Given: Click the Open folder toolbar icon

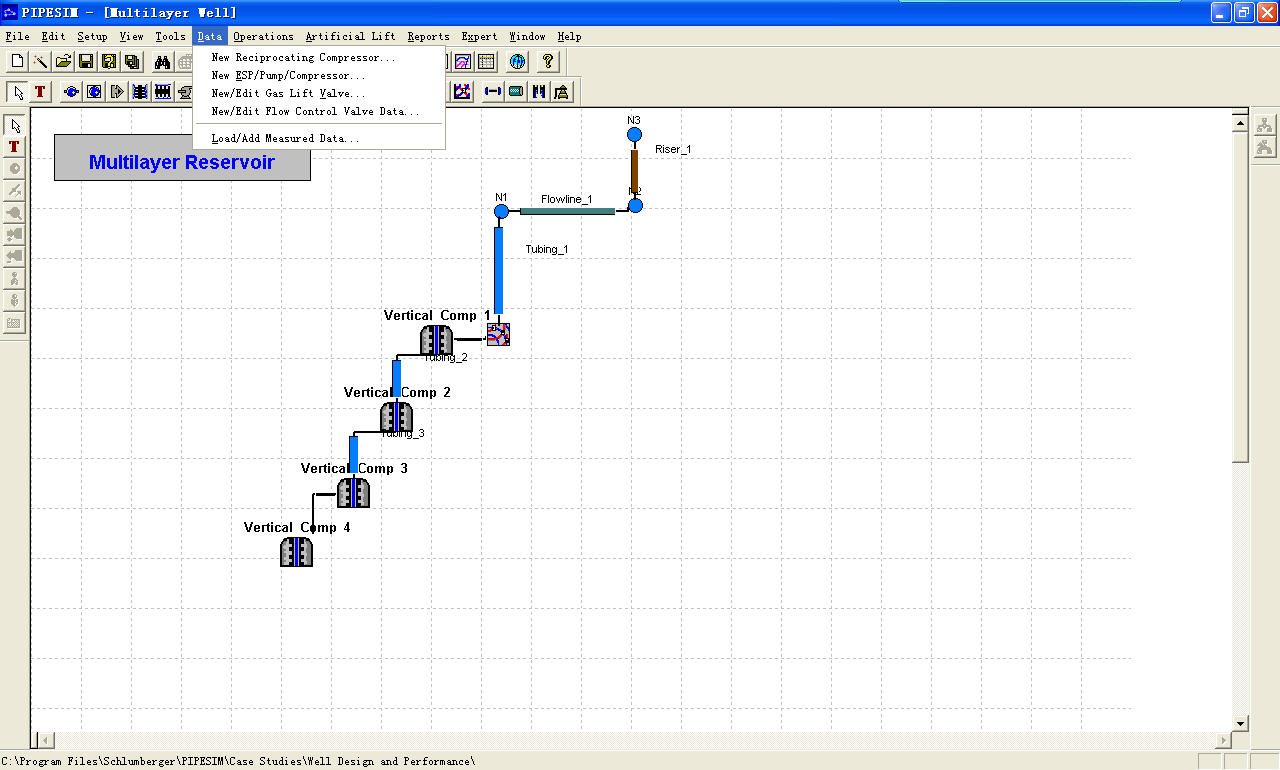Looking at the screenshot, I should [x=63, y=61].
